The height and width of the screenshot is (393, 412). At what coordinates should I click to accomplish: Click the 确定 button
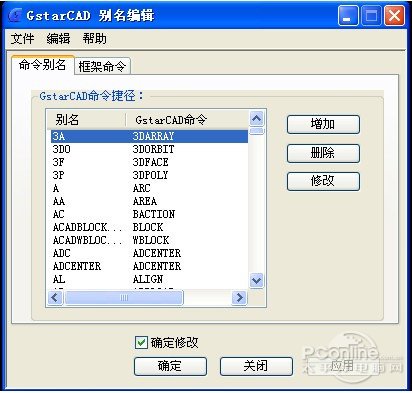[170, 366]
